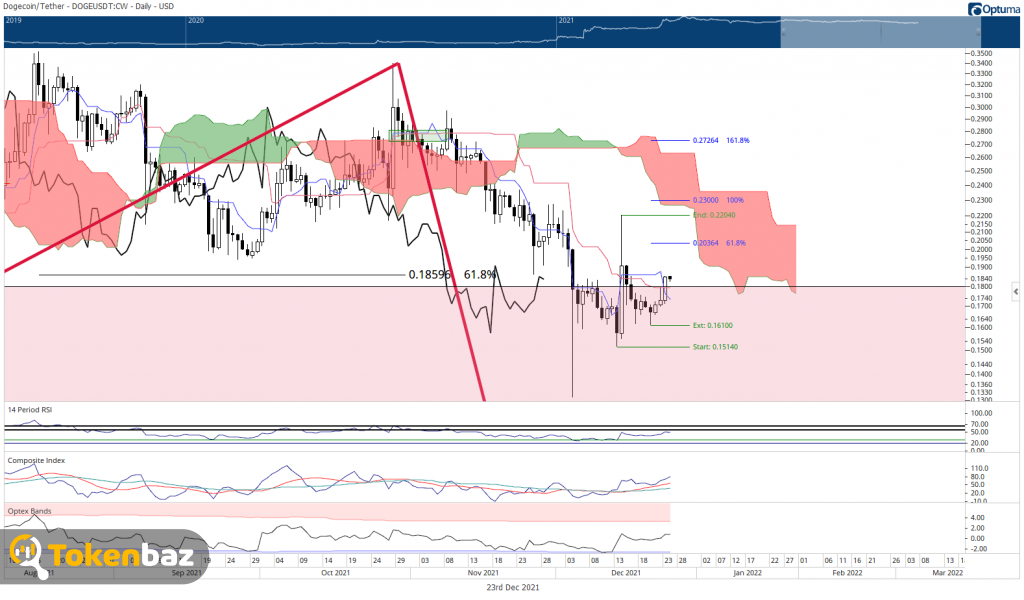Click the Optuma logo icon
Screen dimensions: 1024x600
pyautogui.click(x=974, y=9)
